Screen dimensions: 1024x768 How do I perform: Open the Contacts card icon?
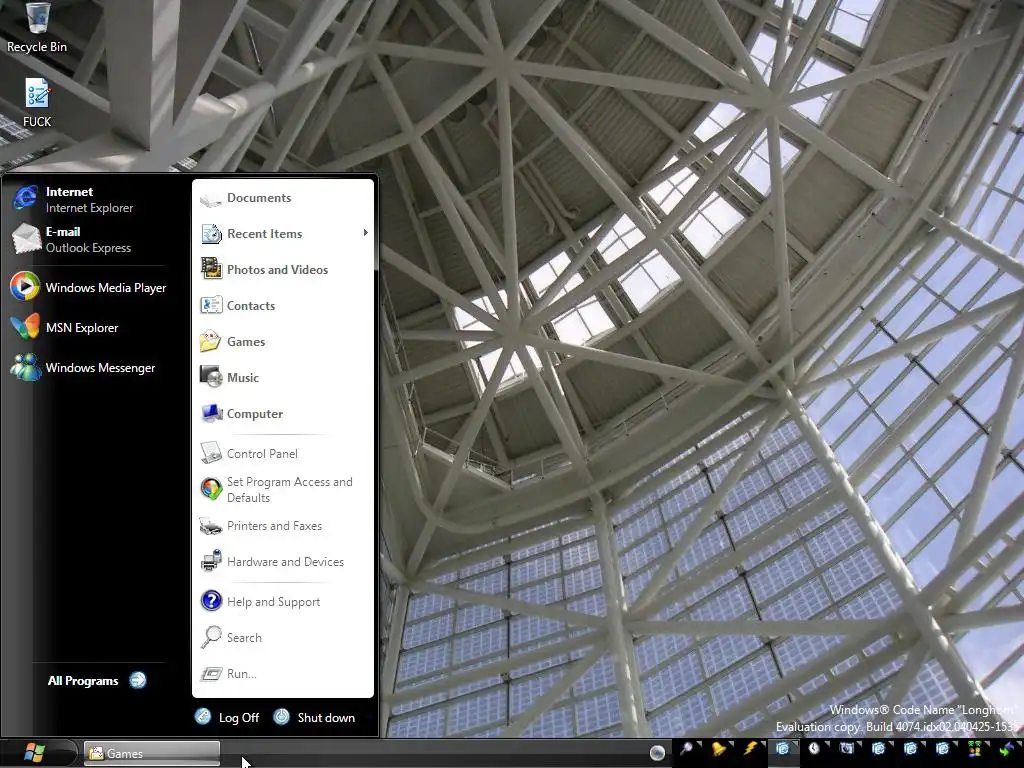(x=211, y=305)
